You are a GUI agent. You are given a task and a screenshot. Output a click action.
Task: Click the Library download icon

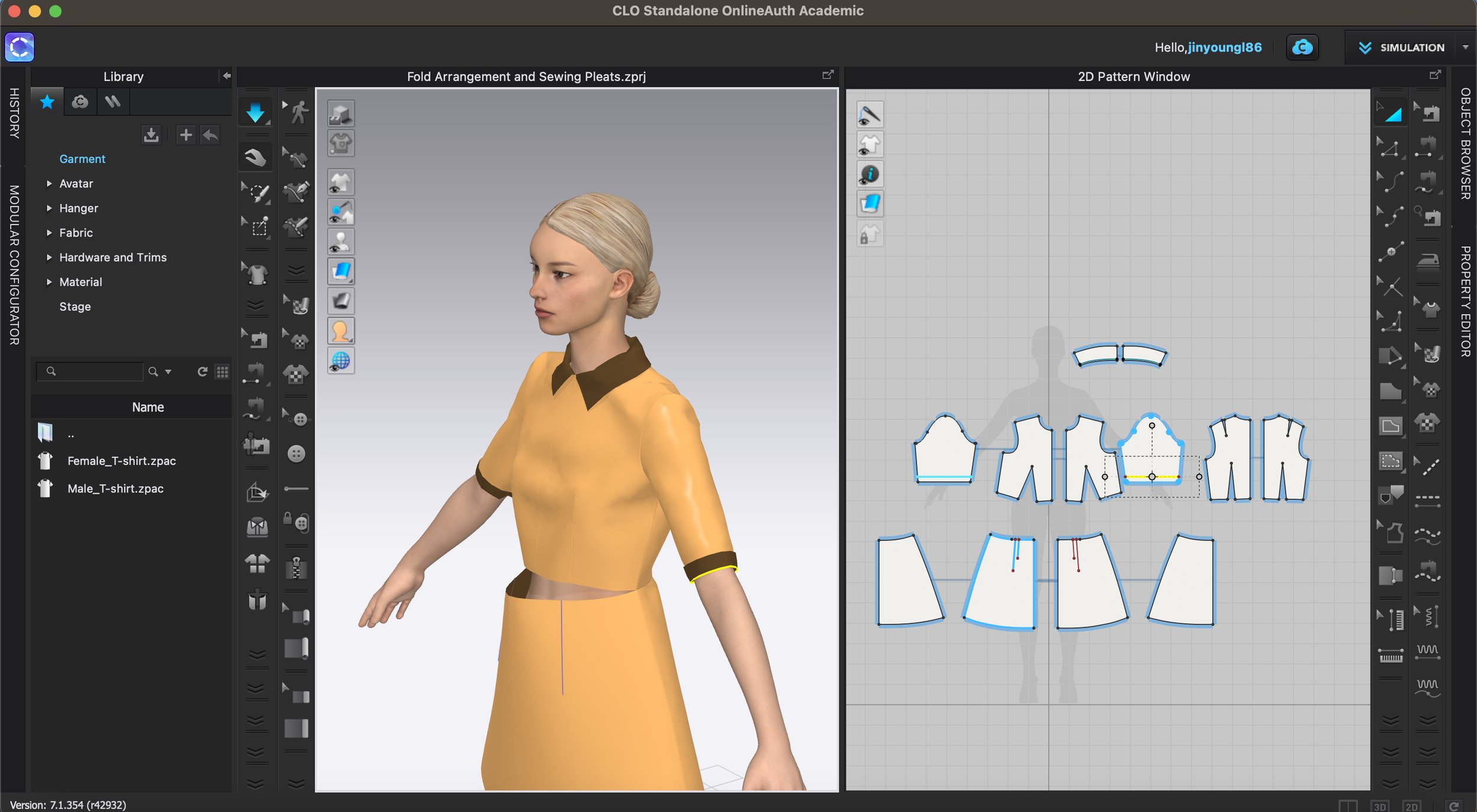pyautogui.click(x=151, y=135)
